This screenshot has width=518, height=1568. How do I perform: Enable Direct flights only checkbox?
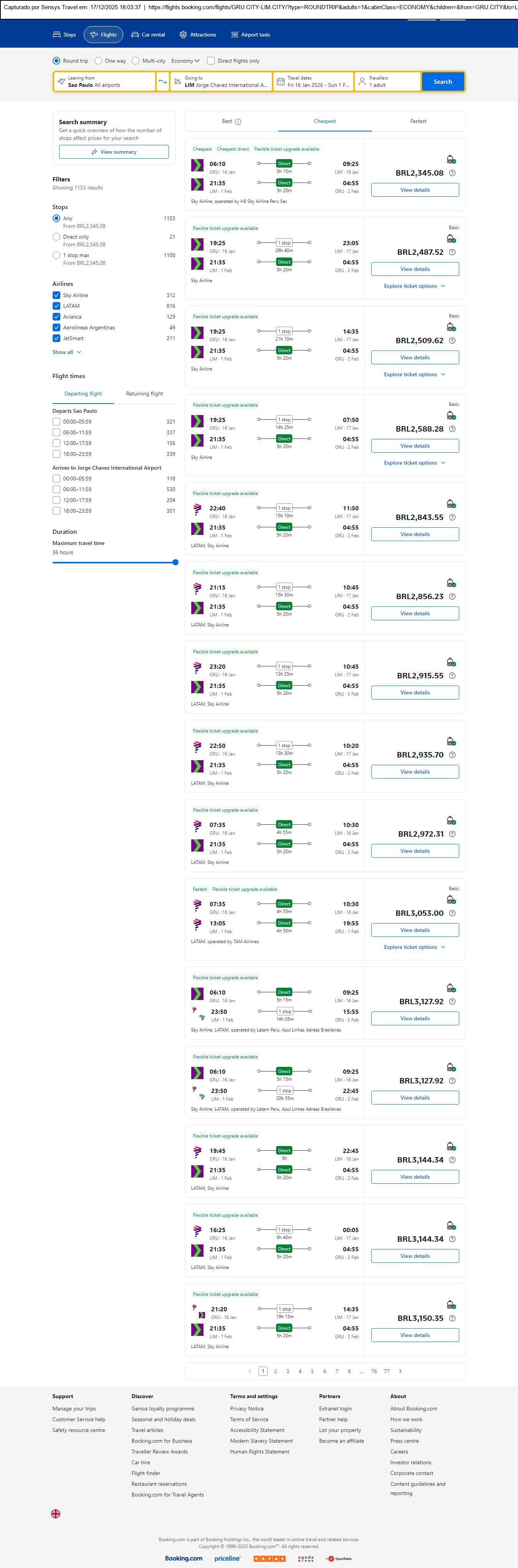211,61
